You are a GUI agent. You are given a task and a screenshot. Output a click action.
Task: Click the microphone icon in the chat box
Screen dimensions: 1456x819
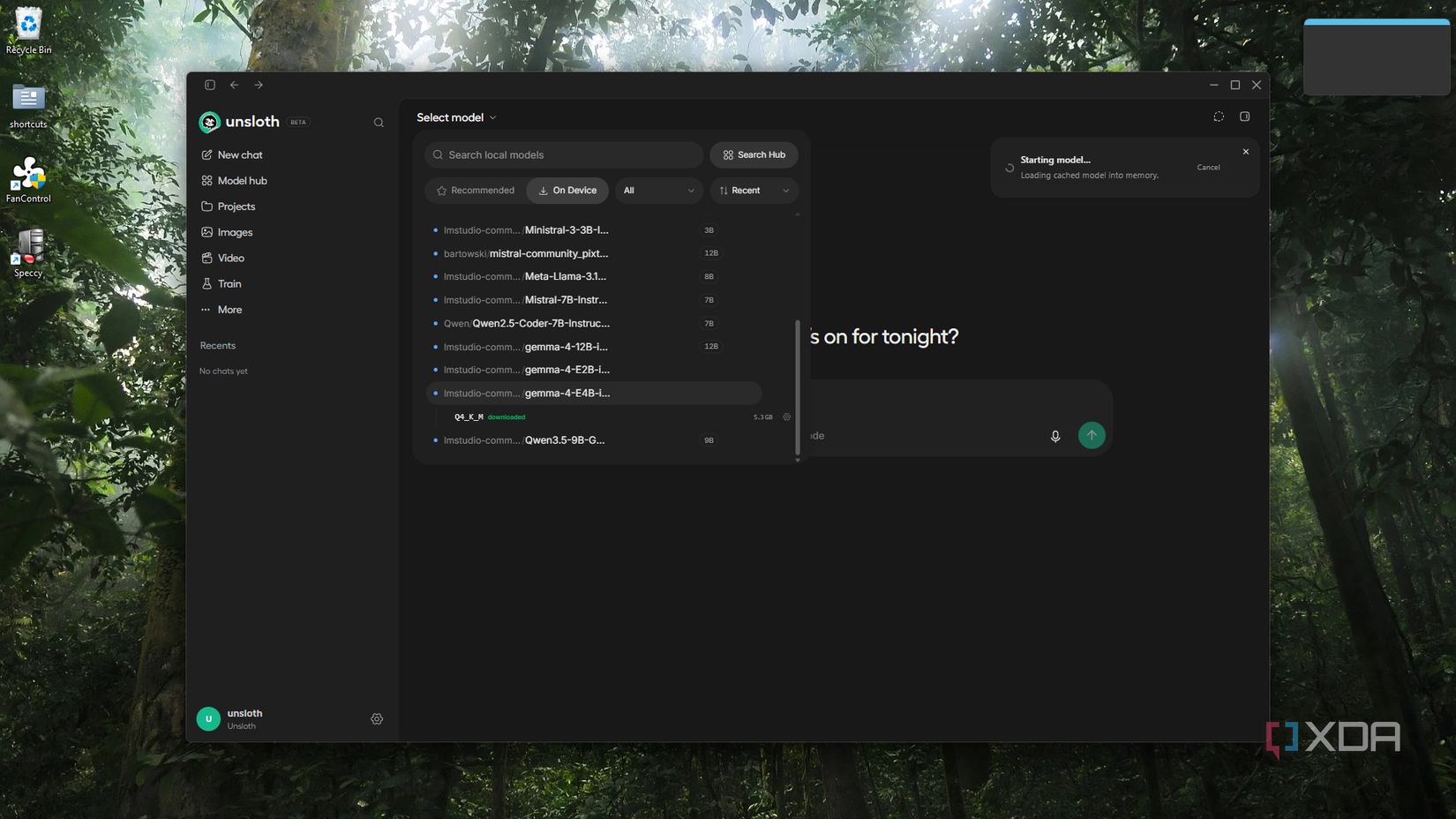pyautogui.click(x=1055, y=436)
